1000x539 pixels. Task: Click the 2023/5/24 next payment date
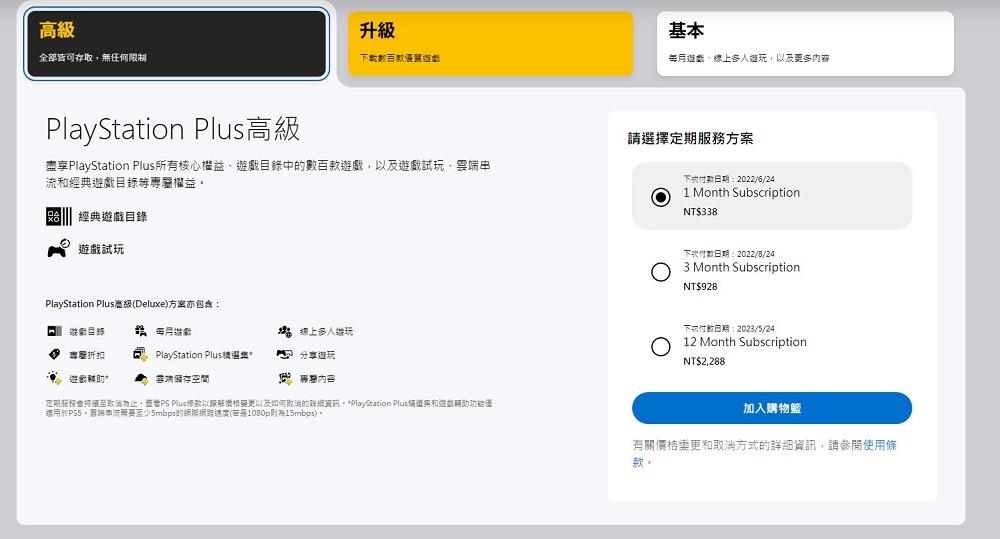pyautogui.click(x=756, y=329)
